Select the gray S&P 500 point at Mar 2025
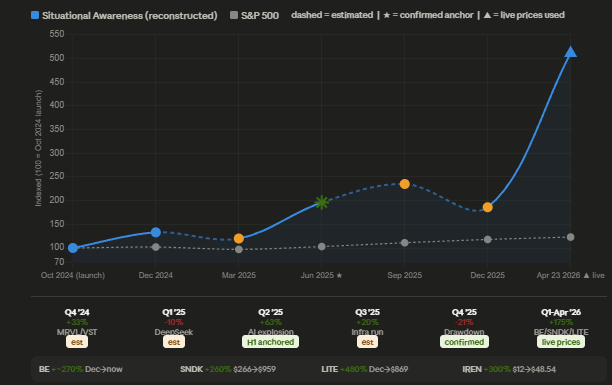612x385 pixels. (239, 250)
